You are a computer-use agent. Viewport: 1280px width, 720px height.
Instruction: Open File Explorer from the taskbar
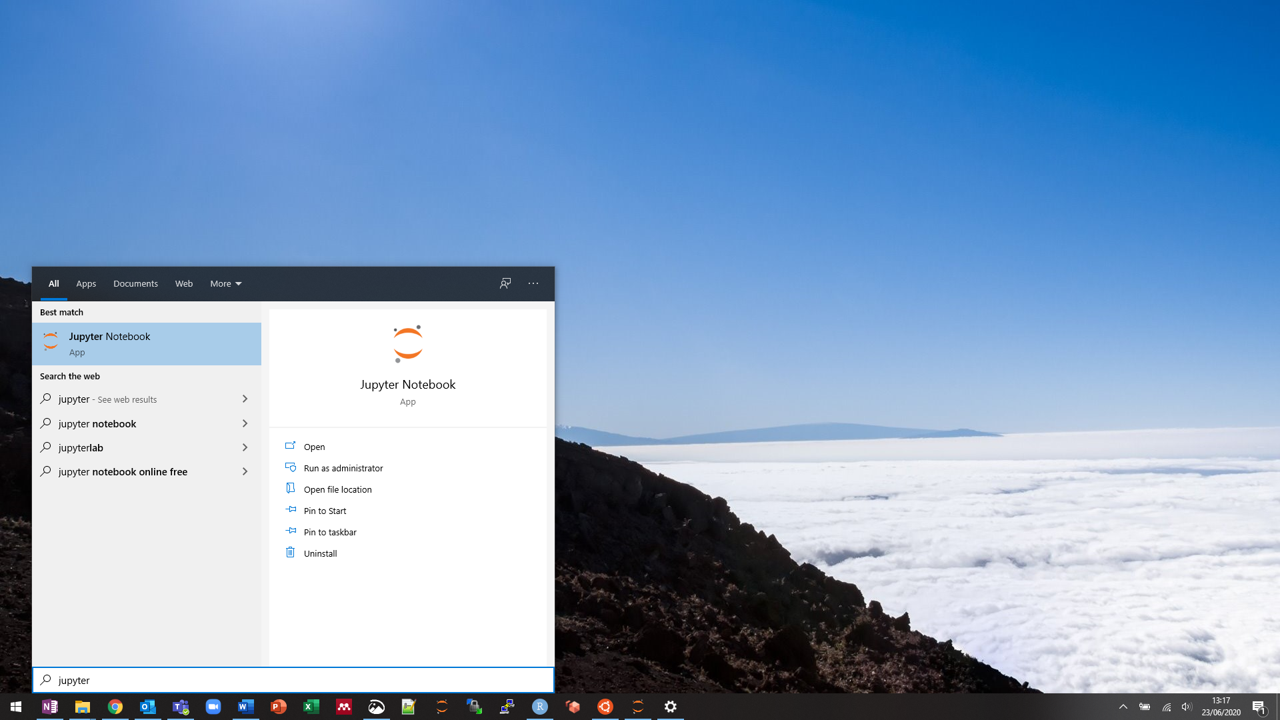[x=82, y=707]
